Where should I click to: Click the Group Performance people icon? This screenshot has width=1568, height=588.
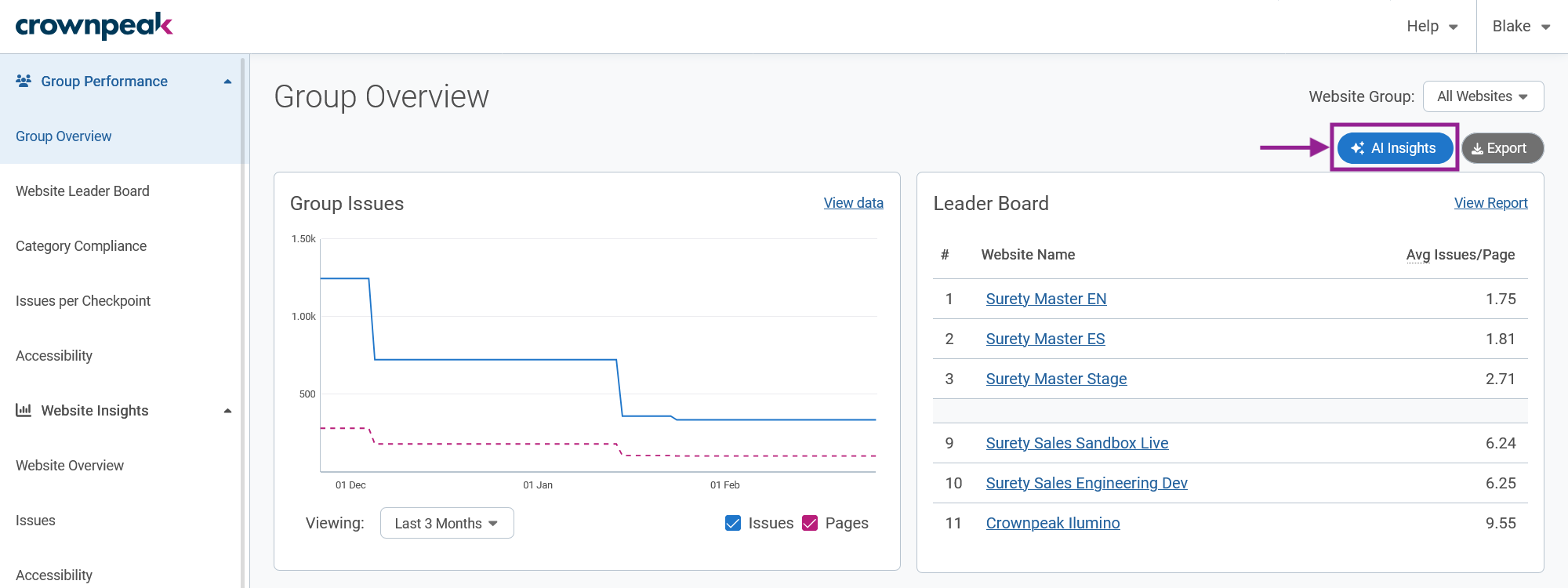point(24,81)
